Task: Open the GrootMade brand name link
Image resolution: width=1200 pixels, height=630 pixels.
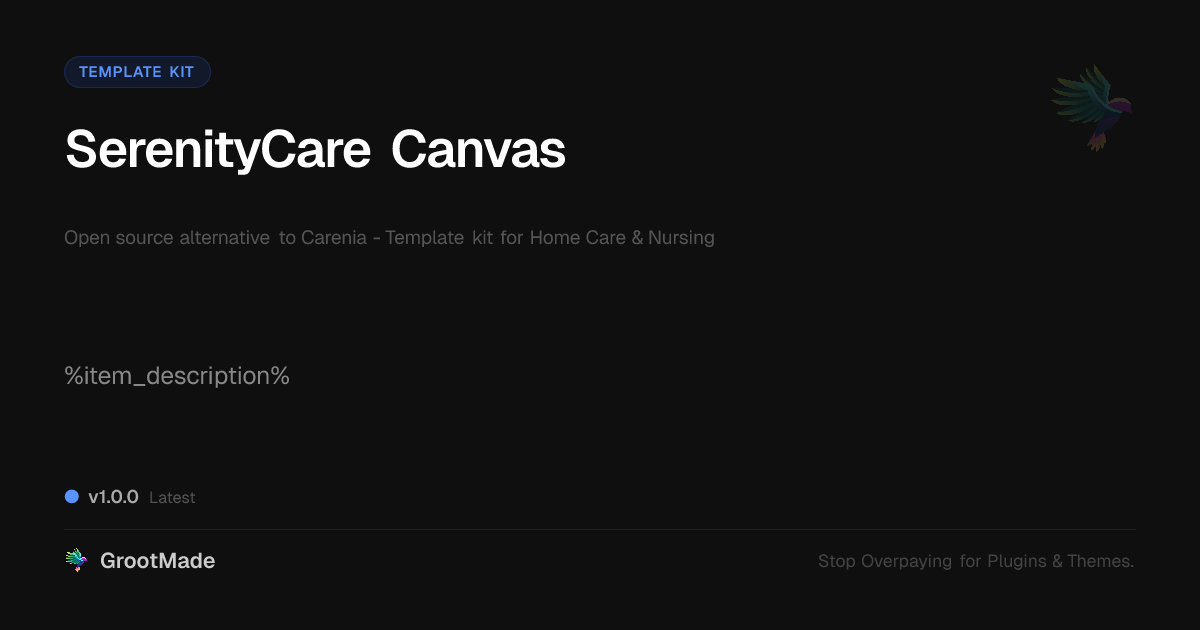Action: tap(157, 561)
